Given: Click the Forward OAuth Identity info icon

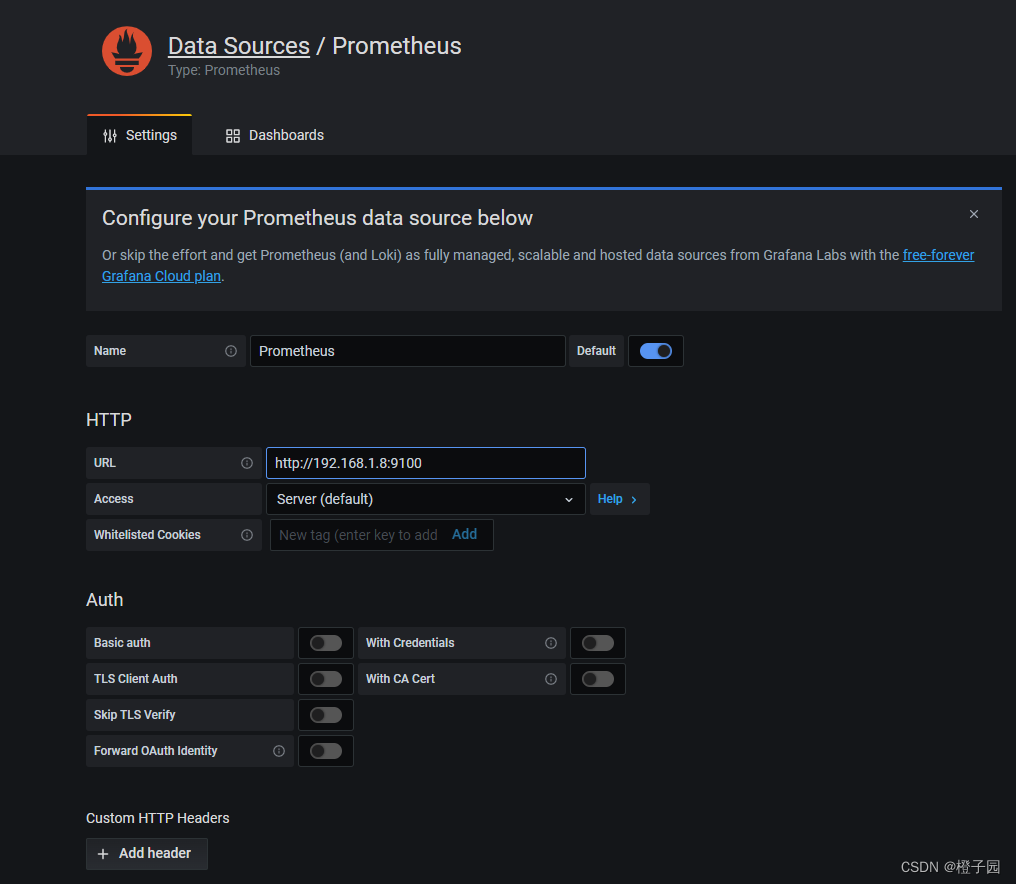Looking at the screenshot, I should [279, 750].
